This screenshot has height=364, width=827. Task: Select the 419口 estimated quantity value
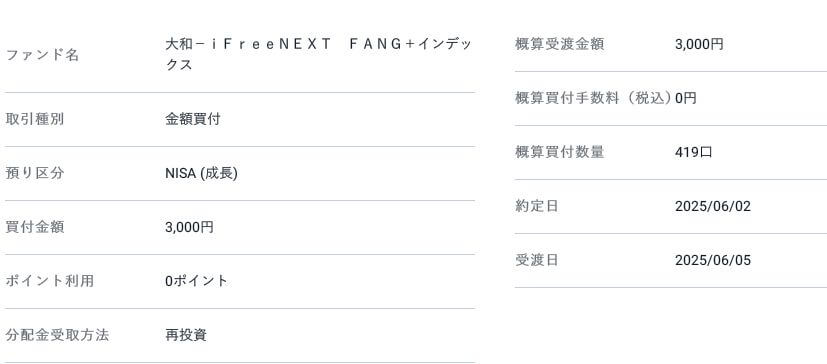[694, 152]
